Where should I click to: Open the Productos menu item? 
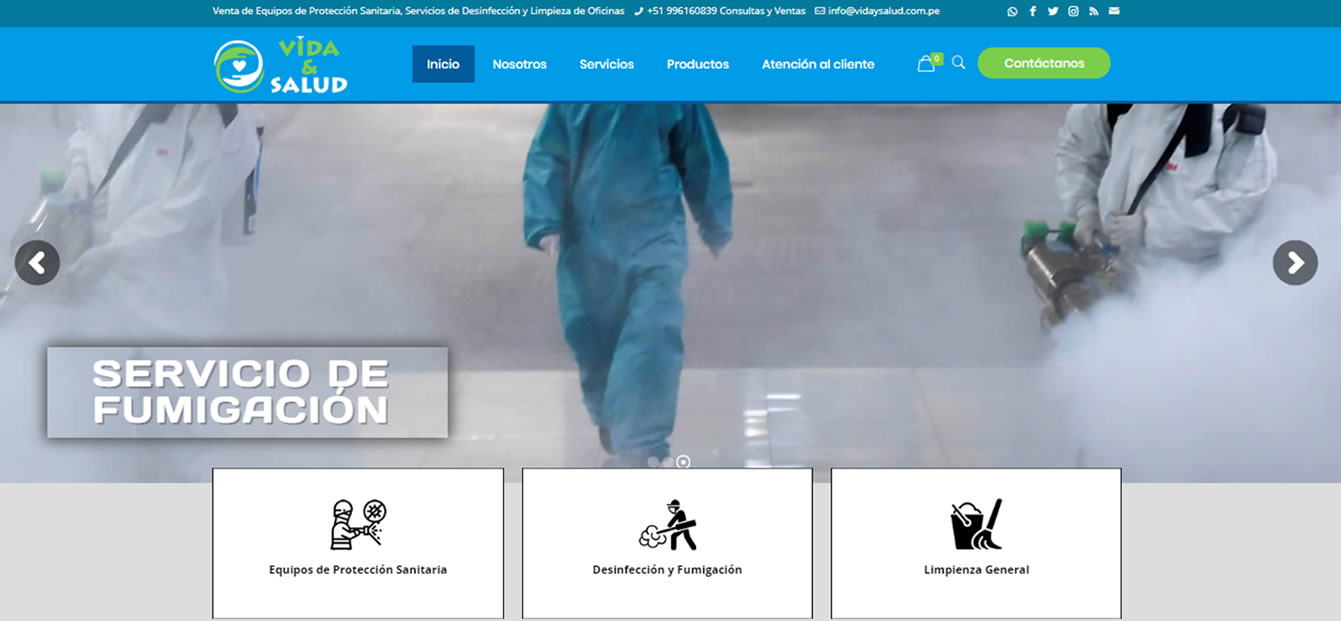pos(697,64)
